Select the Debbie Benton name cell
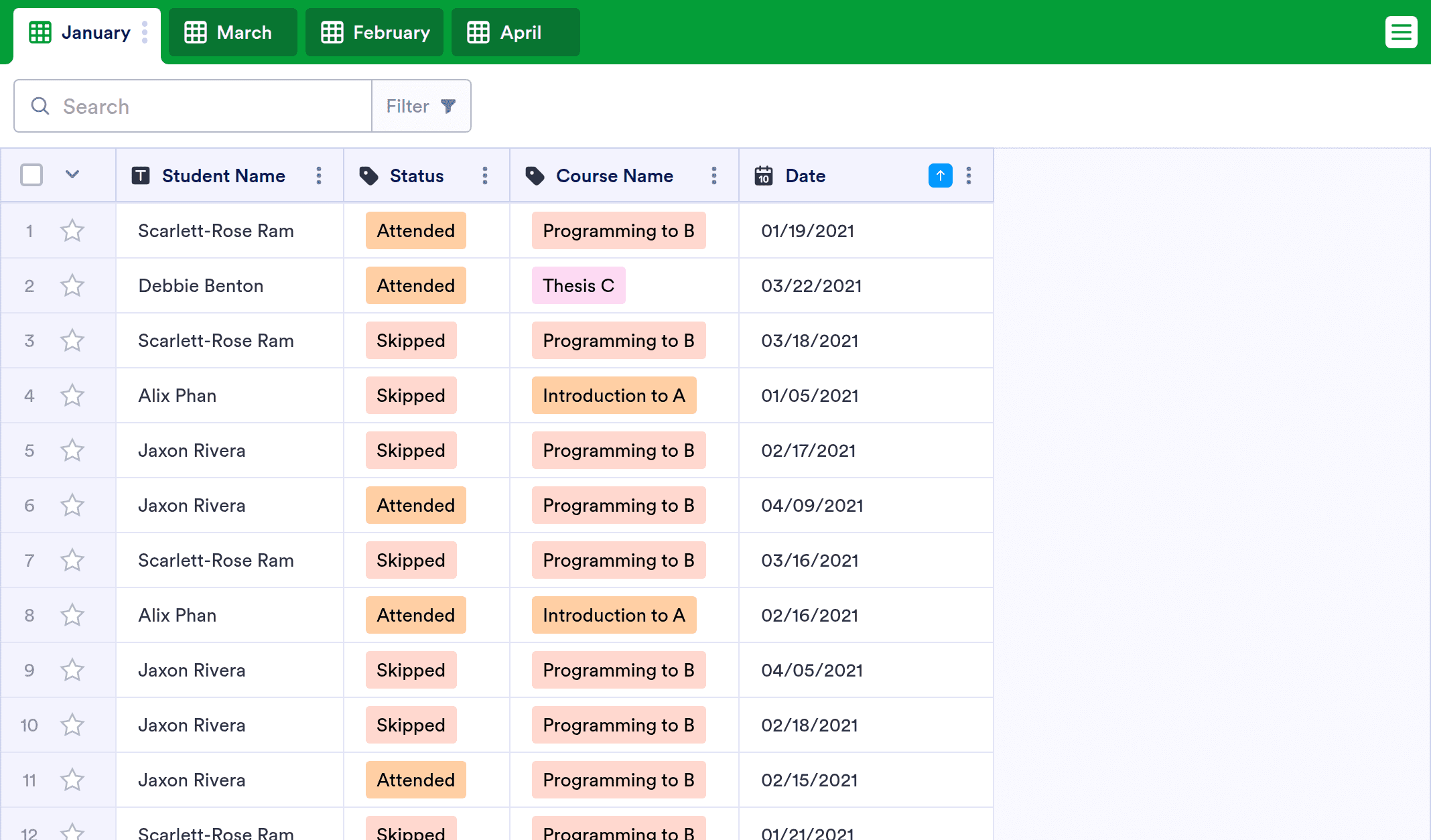 pyautogui.click(x=229, y=285)
